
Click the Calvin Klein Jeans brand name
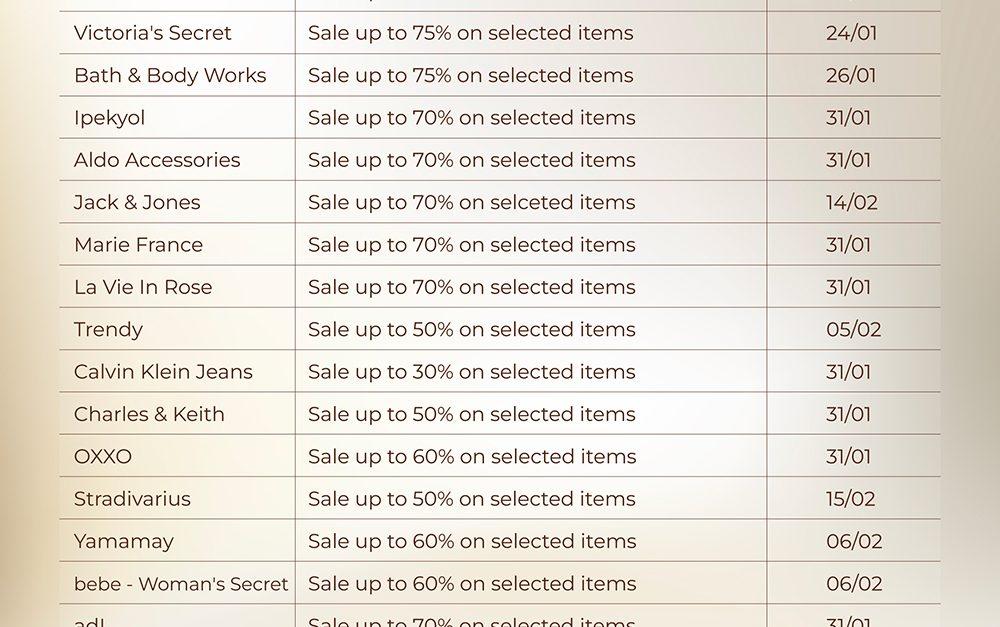click(163, 372)
